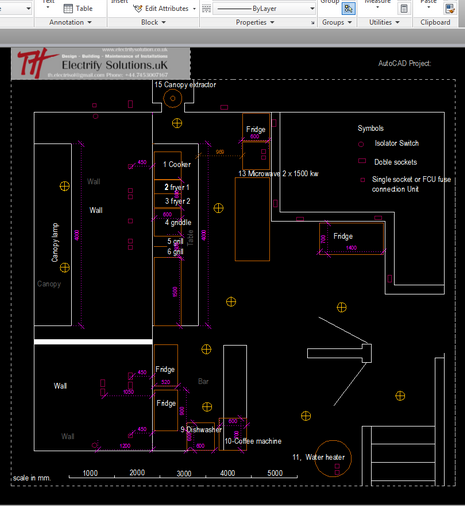Click the Edit Attributes icon
Image resolution: width=465 pixels, height=506 pixels.
point(138,9)
